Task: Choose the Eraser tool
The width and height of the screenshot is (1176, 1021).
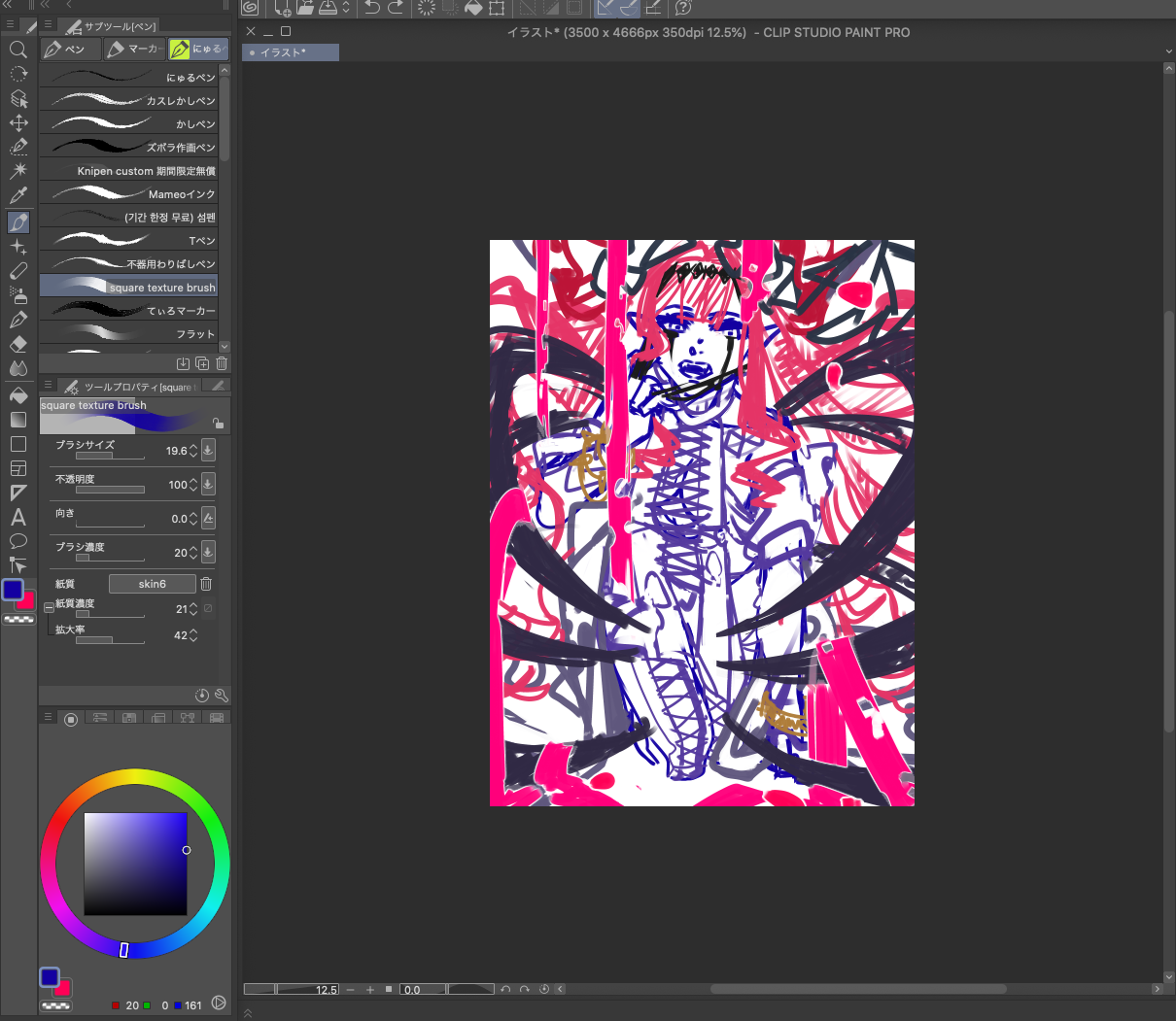Action: [x=17, y=345]
